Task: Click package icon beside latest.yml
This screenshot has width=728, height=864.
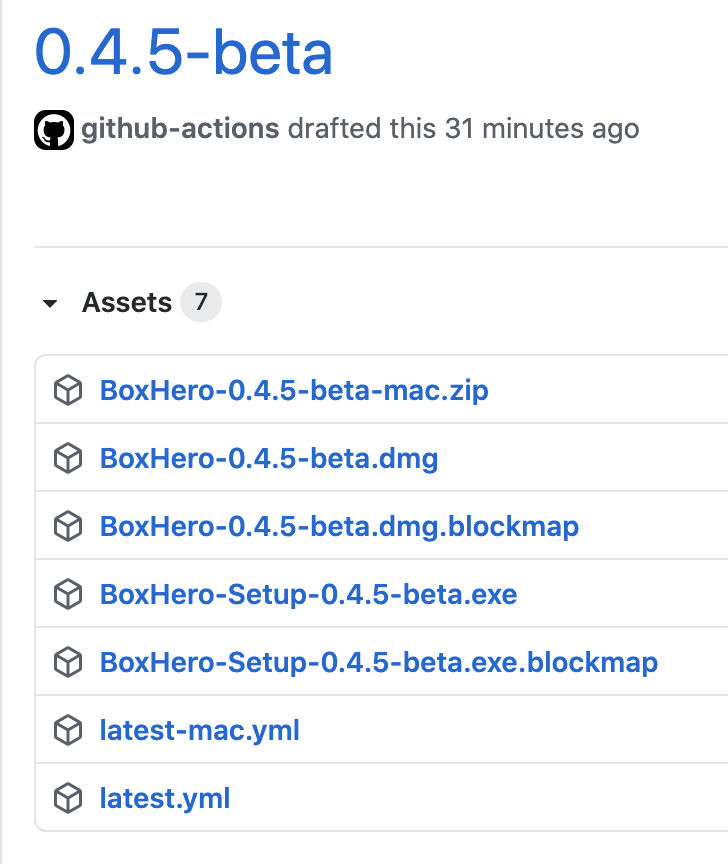Action: click(67, 798)
